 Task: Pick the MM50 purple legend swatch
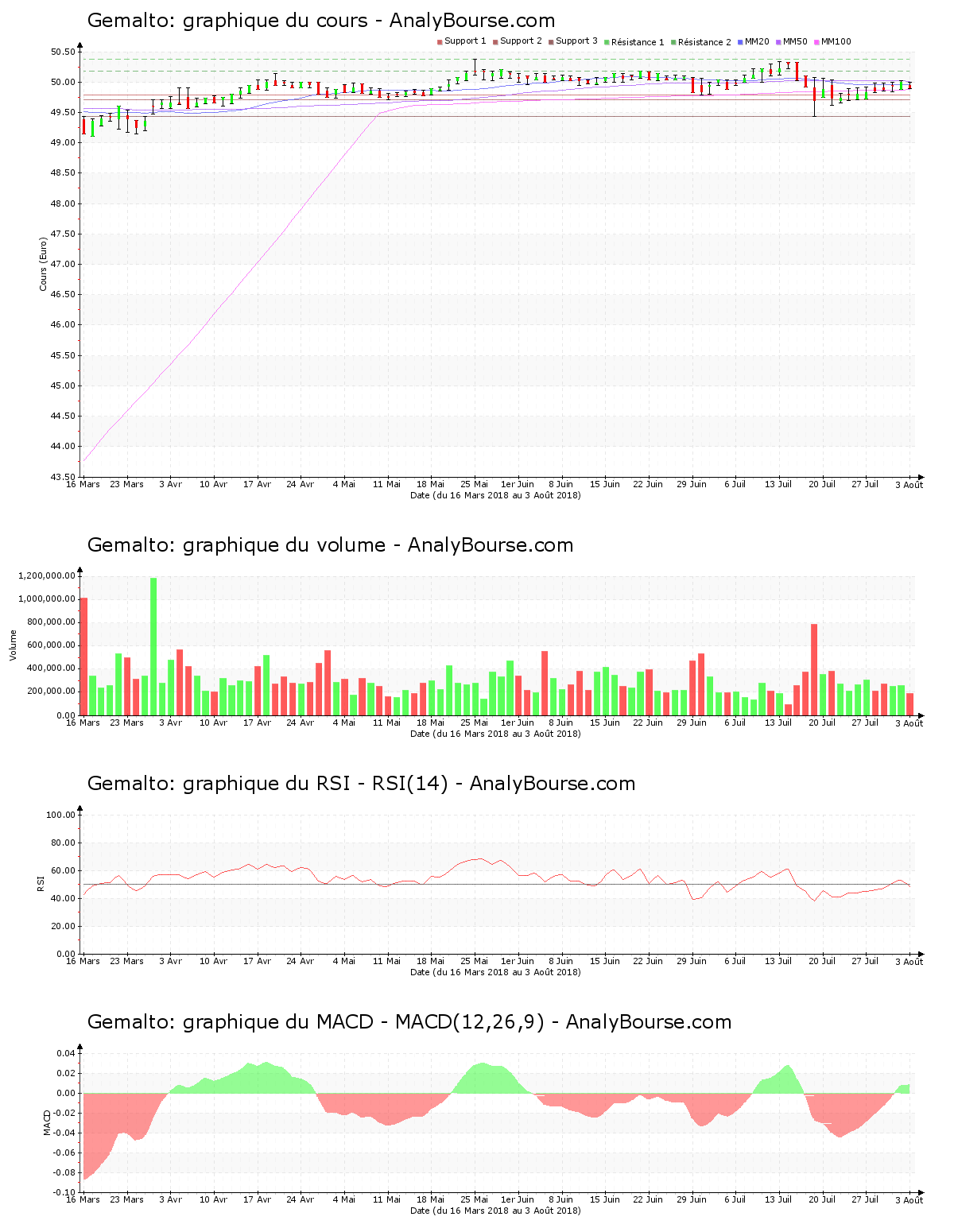[x=779, y=42]
